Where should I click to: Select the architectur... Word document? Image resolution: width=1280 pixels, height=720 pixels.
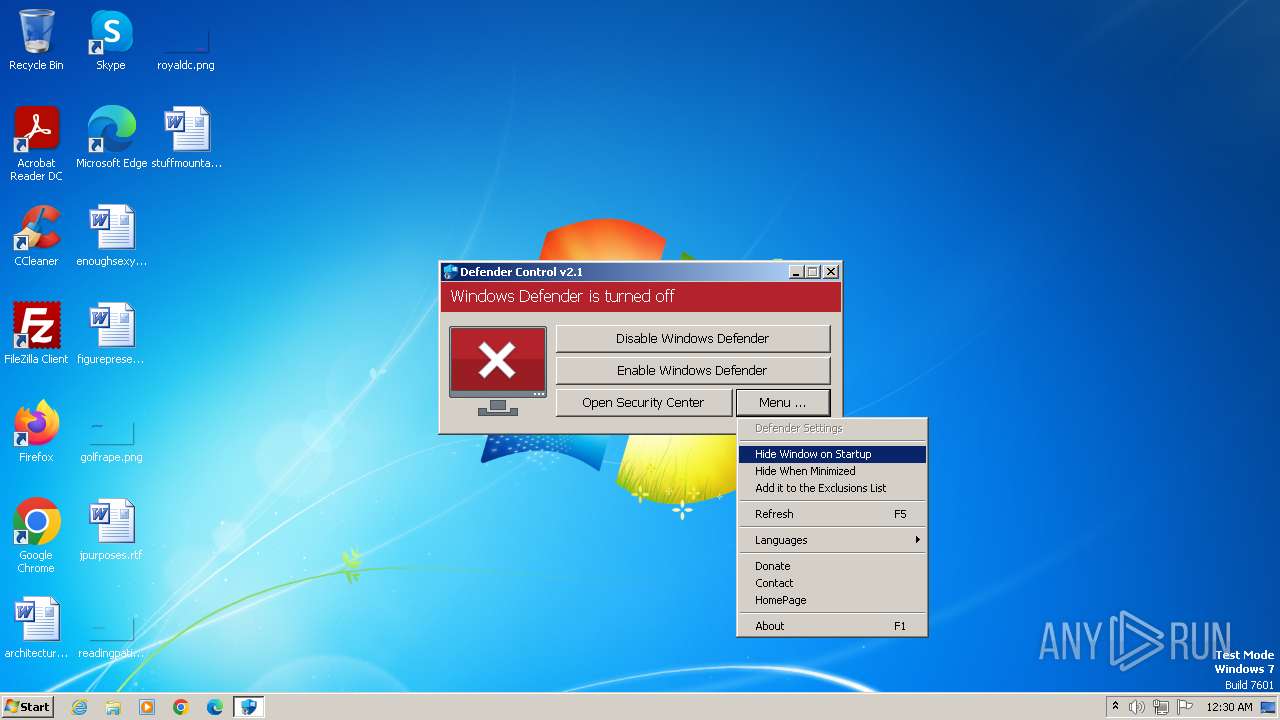point(36,627)
